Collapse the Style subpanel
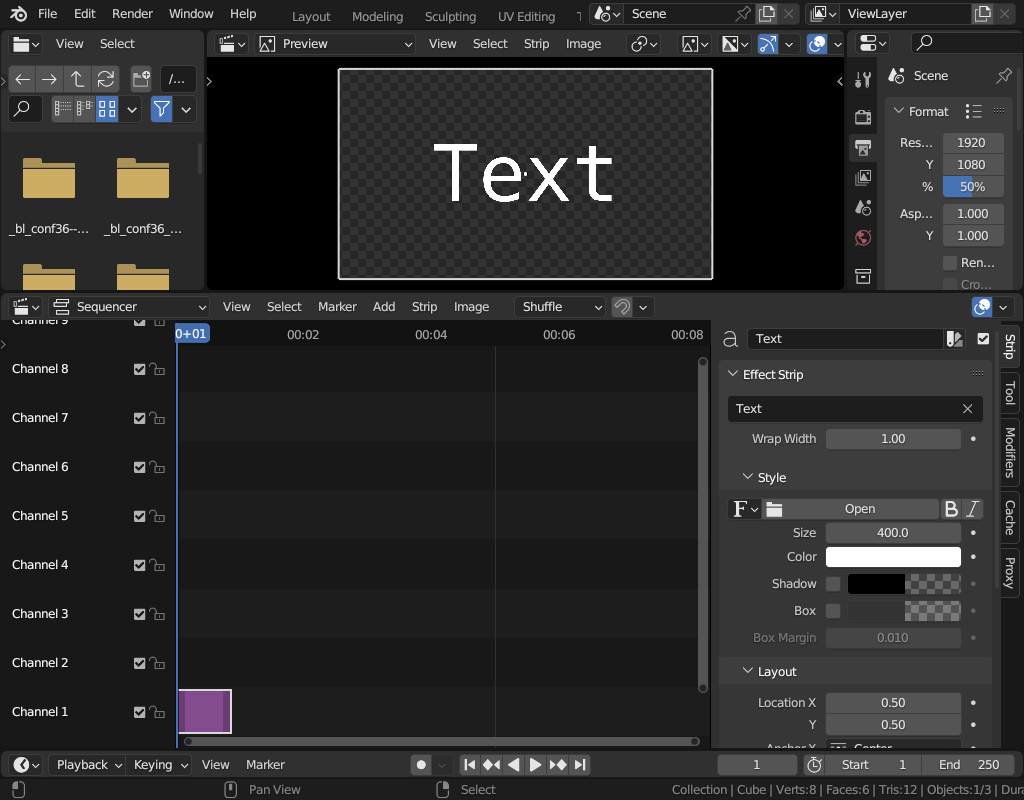 [x=748, y=477]
